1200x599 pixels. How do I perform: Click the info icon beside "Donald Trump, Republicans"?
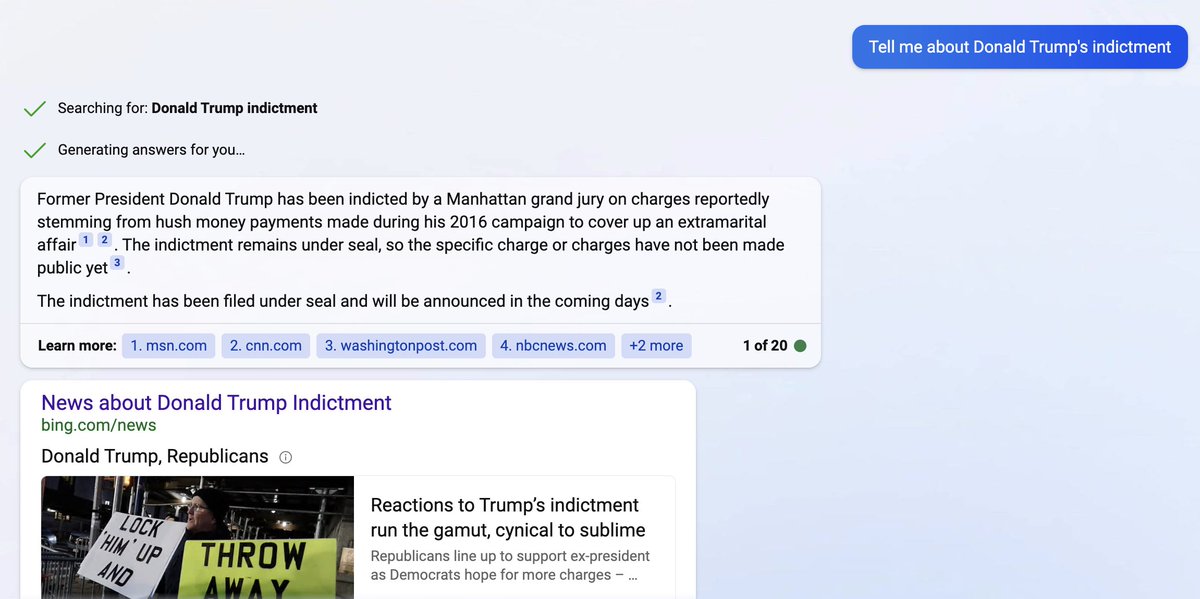pos(285,456)
